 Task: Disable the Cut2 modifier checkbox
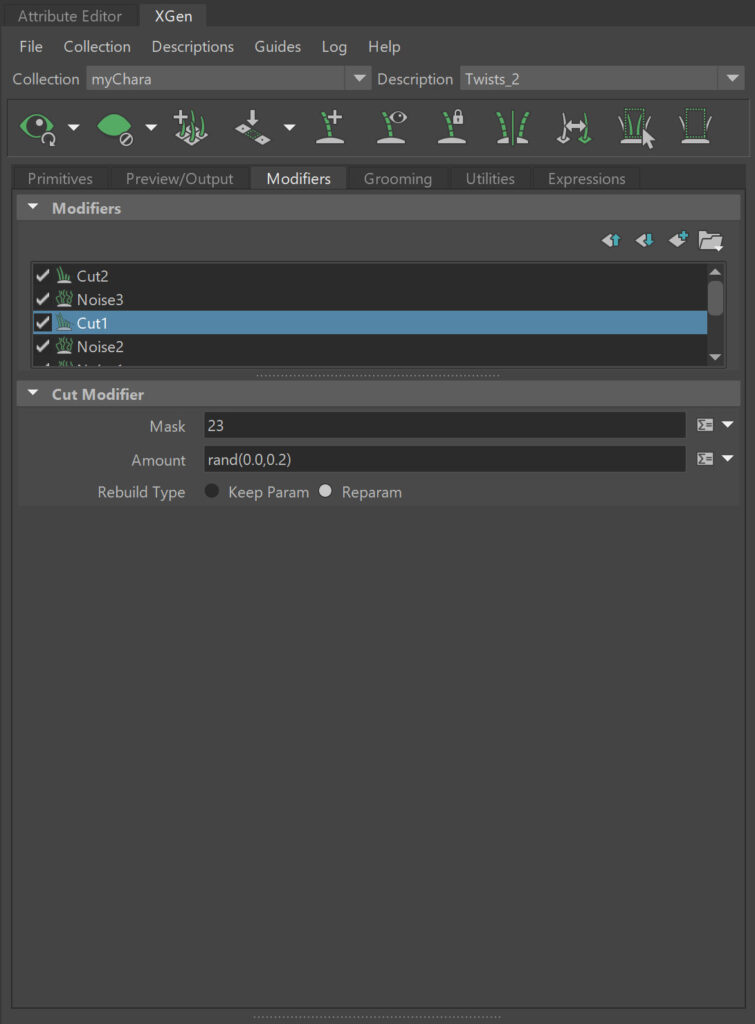point(43,276)
